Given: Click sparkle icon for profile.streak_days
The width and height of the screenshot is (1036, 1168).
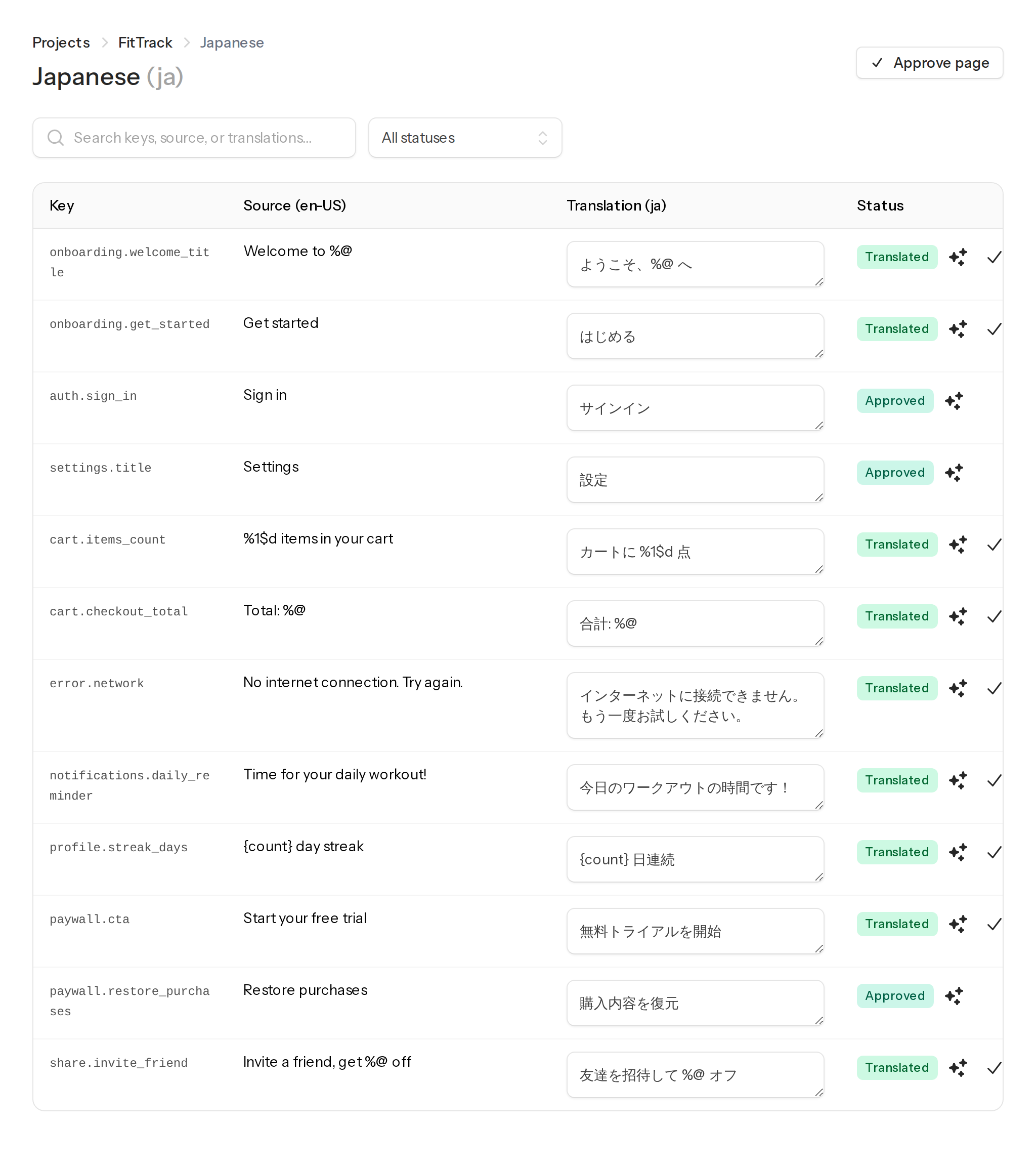Looking at the screenshot, I should click(958, 853).
